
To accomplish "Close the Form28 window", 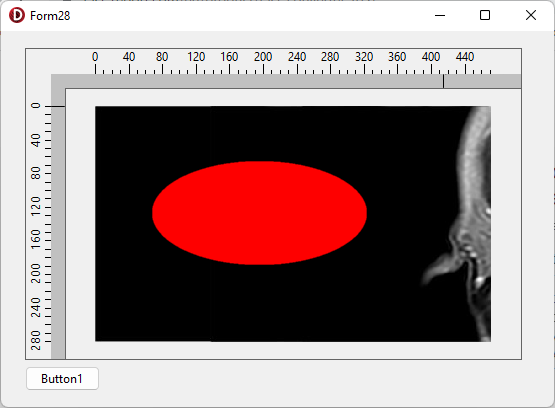I will (x=531, y=16).
